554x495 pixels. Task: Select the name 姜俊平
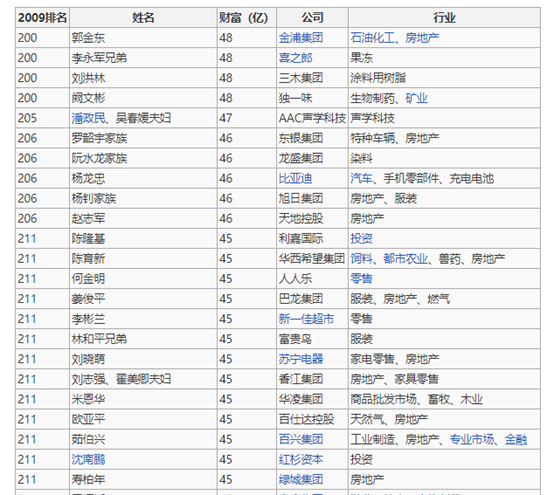(x=88, y=299)
